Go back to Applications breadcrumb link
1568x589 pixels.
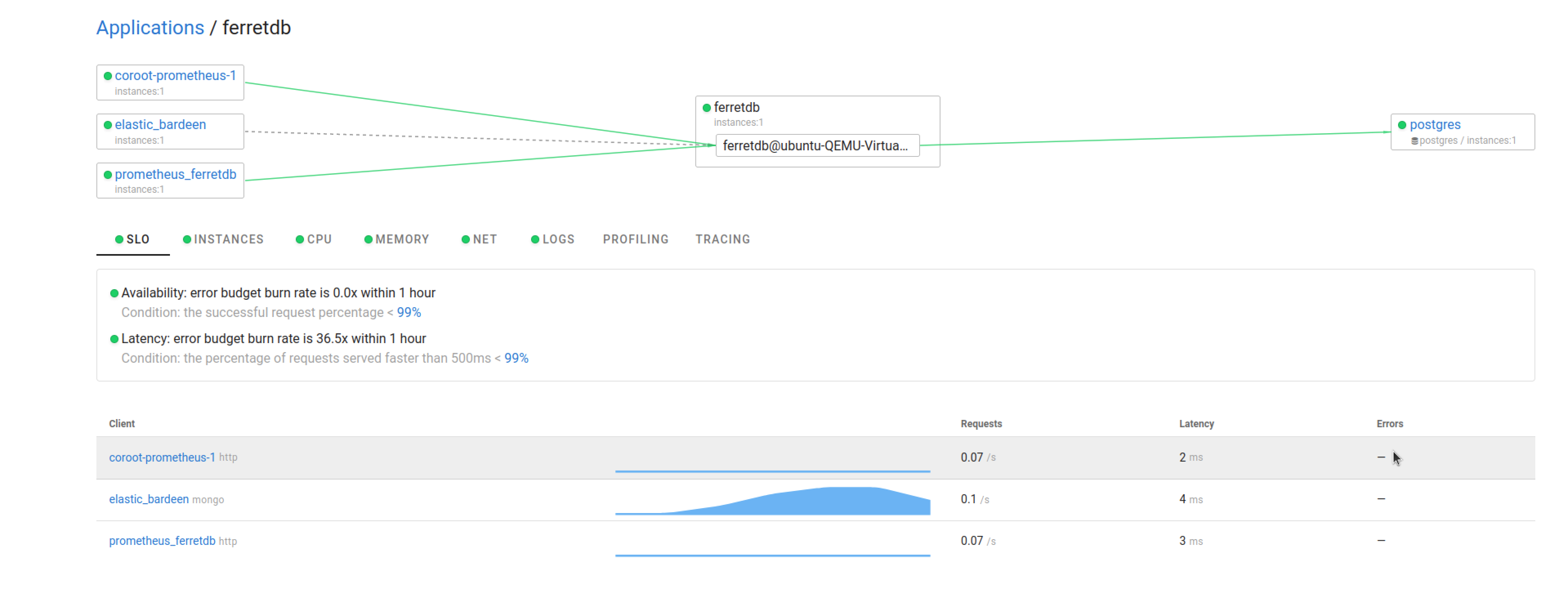point(150,27)
